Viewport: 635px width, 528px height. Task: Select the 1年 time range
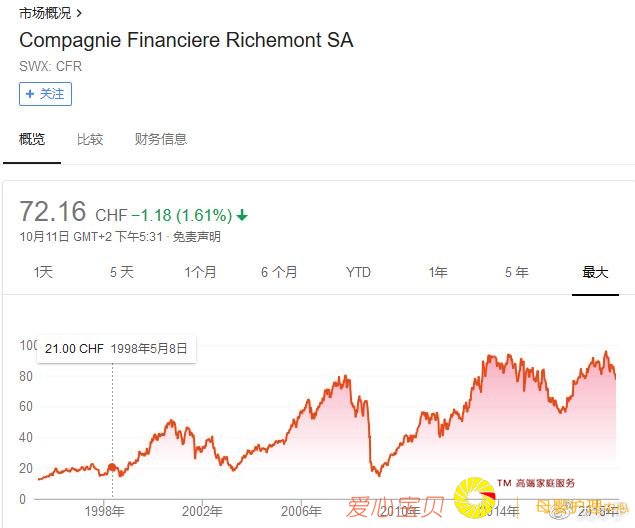click(x=437, y=272)
